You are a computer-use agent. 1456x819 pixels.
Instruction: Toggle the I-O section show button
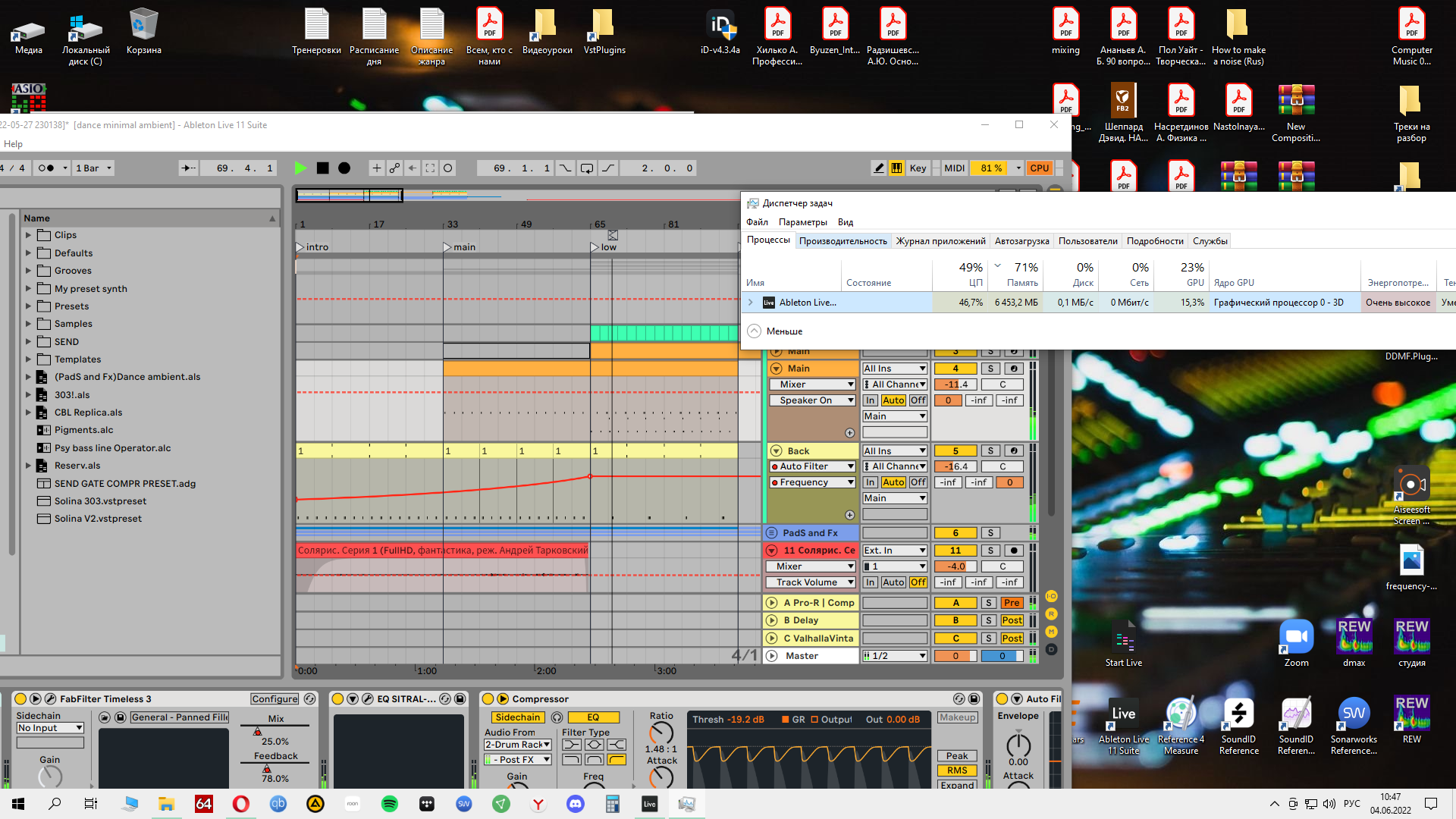click(1051, 597)
